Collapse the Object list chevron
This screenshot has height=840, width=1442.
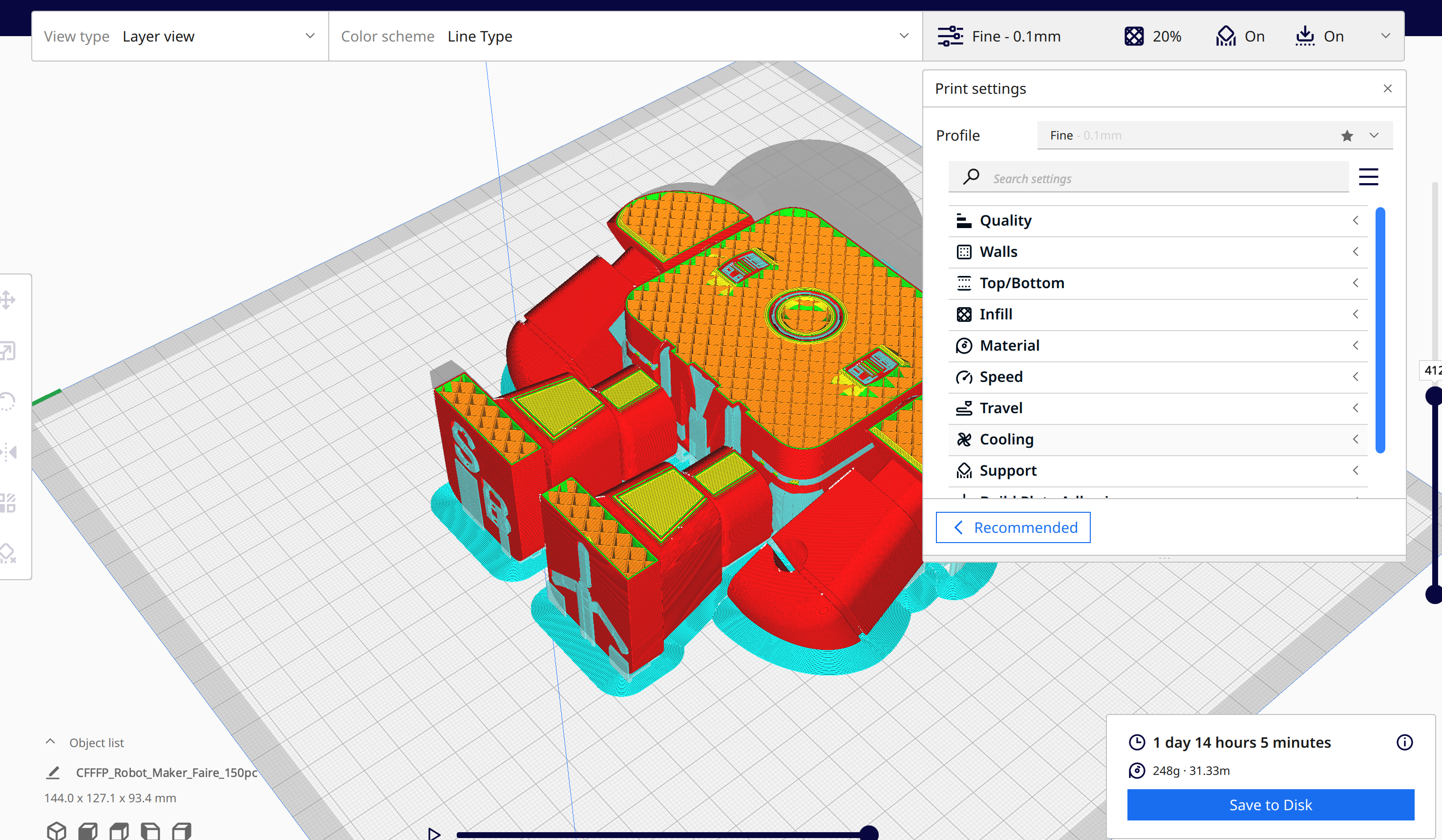pos(50,741)
